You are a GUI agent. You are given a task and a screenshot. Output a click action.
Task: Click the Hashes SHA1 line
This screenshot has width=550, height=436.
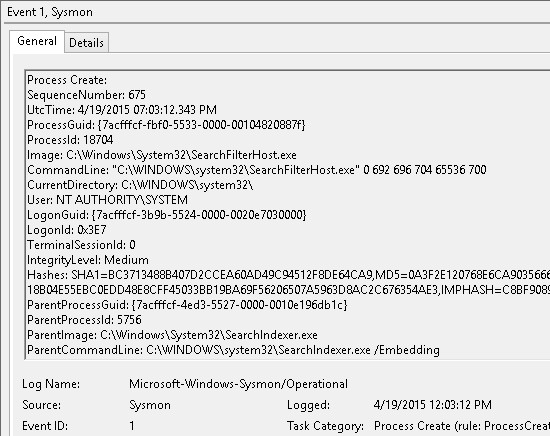[288, 275]
